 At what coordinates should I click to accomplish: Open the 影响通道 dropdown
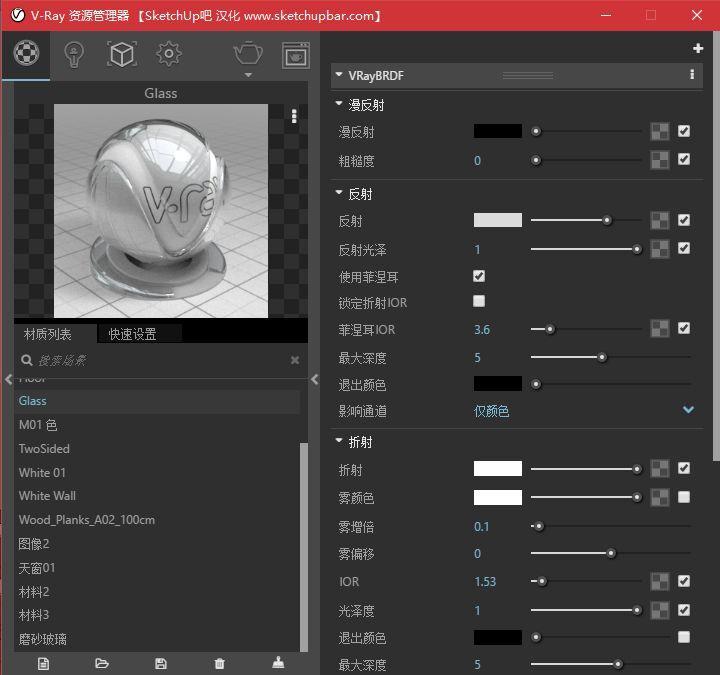pyautogui.click(x=584, y=411)
